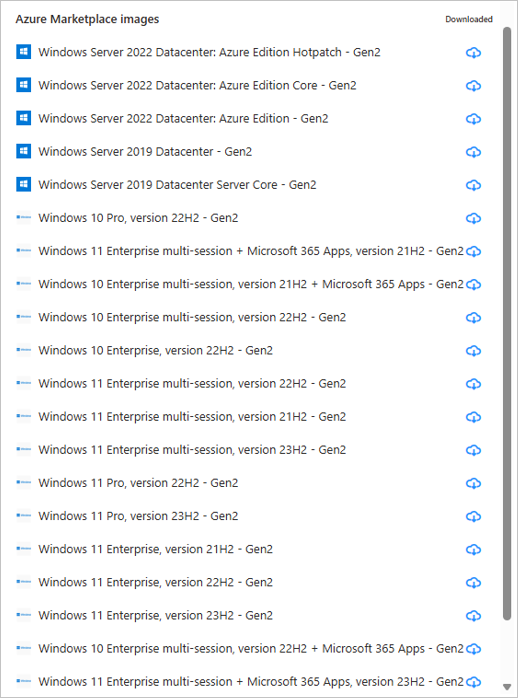The height and width of the screenshot is (698, 518).
Task: Click the vertical scrollbar thumb
Action: click(507, 323)
